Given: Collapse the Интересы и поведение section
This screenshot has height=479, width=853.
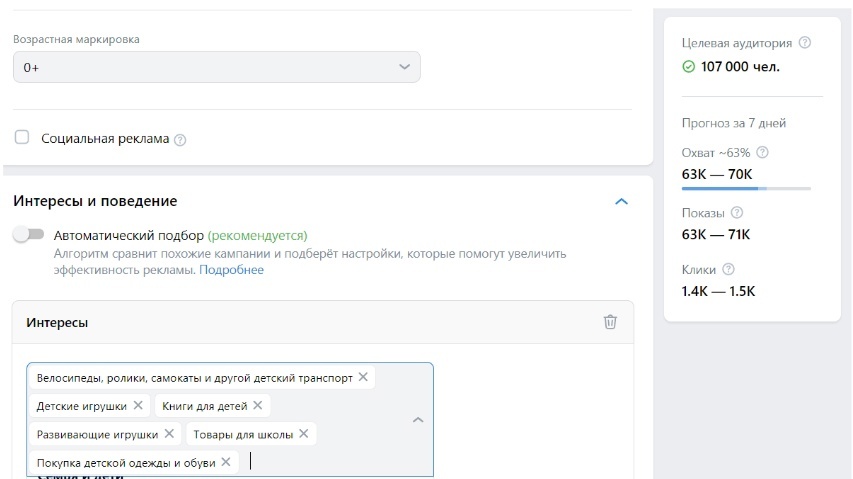Looking at the screenshot, I should point(621,201).
